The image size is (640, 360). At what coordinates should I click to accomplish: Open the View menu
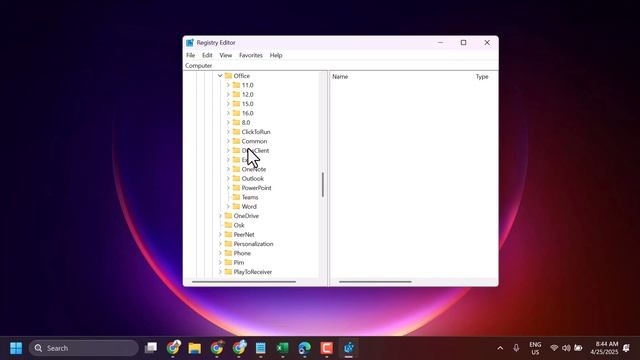click(x=226, y=55)
